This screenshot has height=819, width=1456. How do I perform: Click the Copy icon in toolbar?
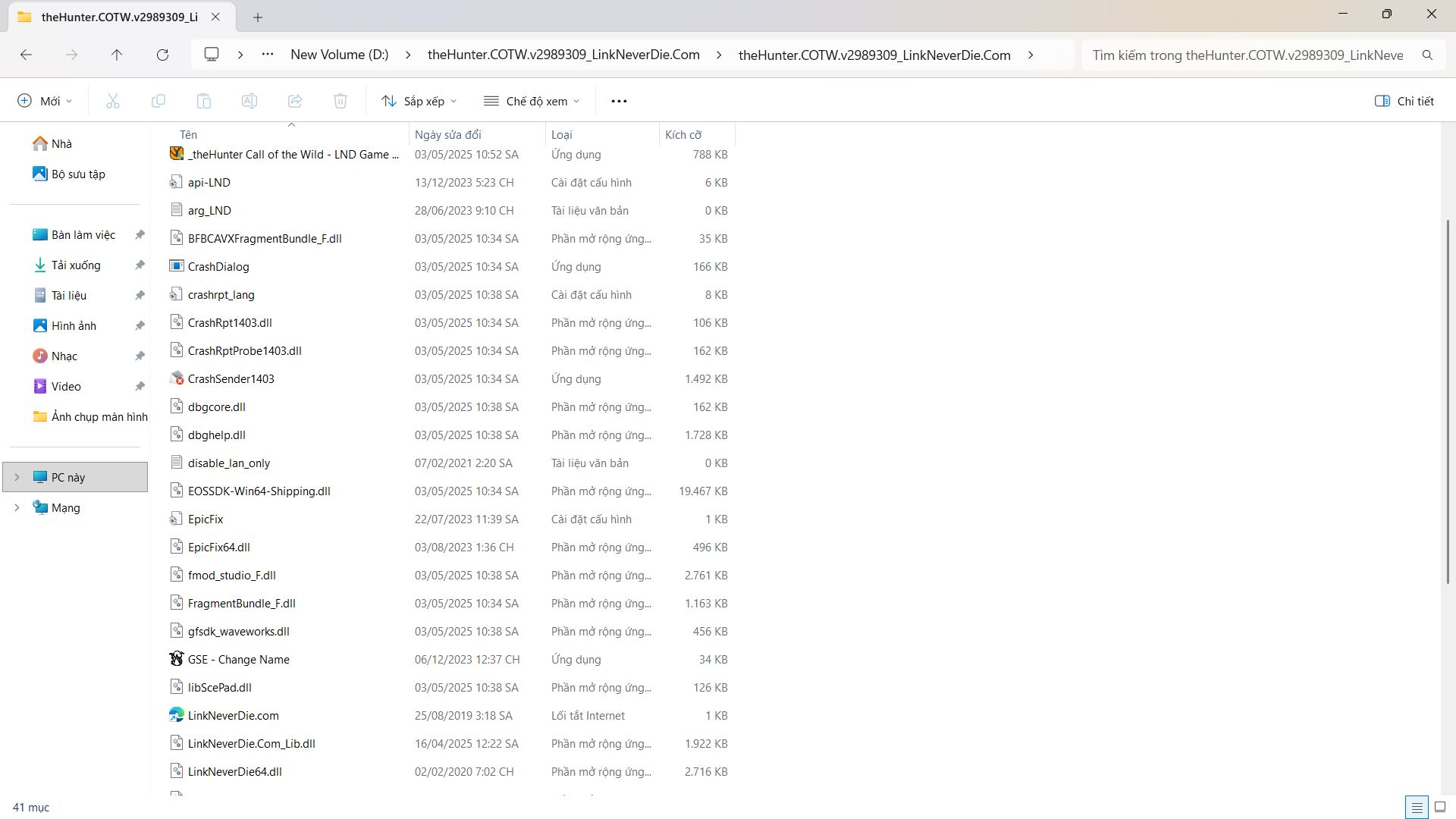(158, 101)
